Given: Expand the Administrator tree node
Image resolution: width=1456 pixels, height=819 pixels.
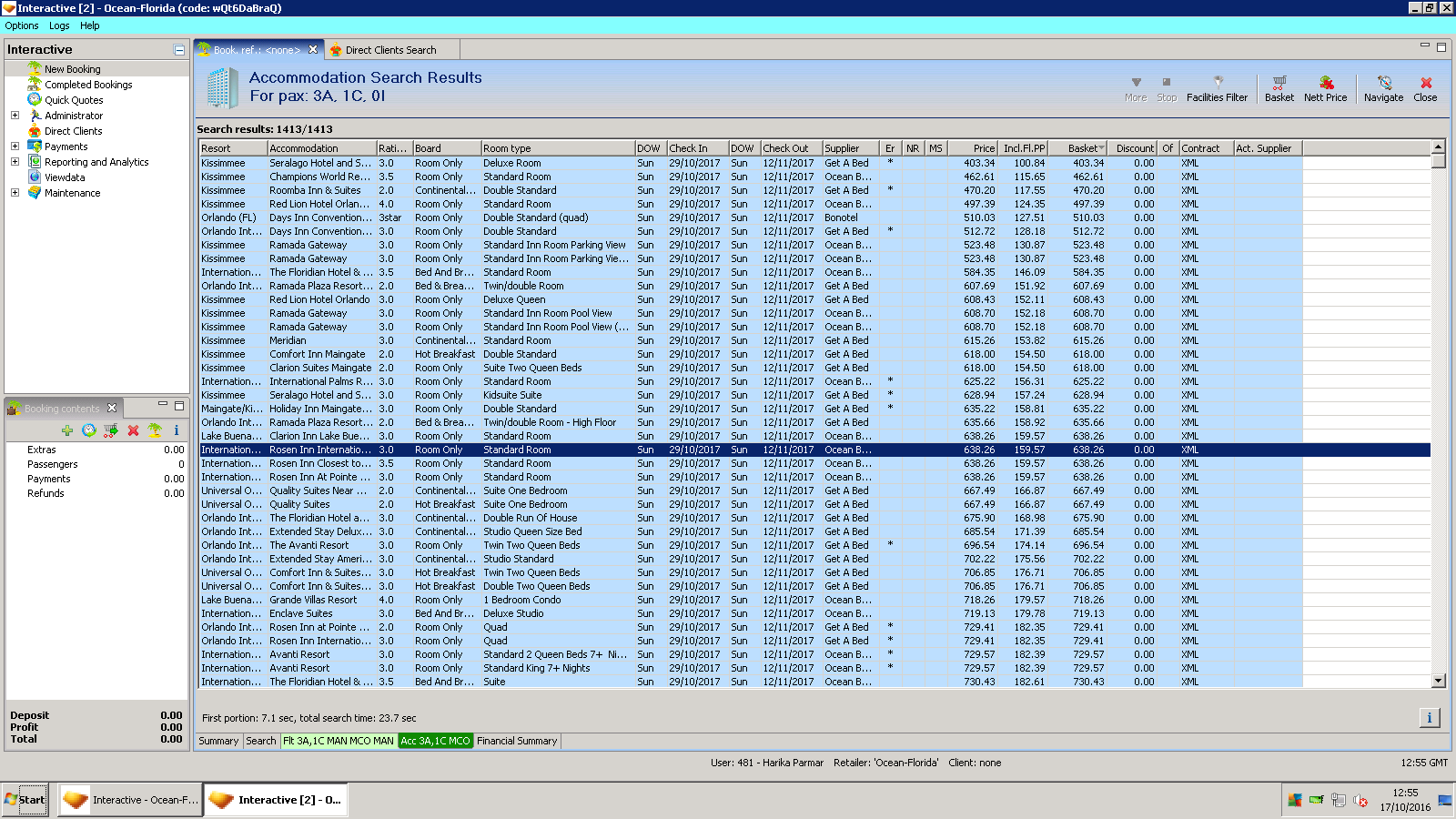Looking at the screenshot, I should (15, 116).
